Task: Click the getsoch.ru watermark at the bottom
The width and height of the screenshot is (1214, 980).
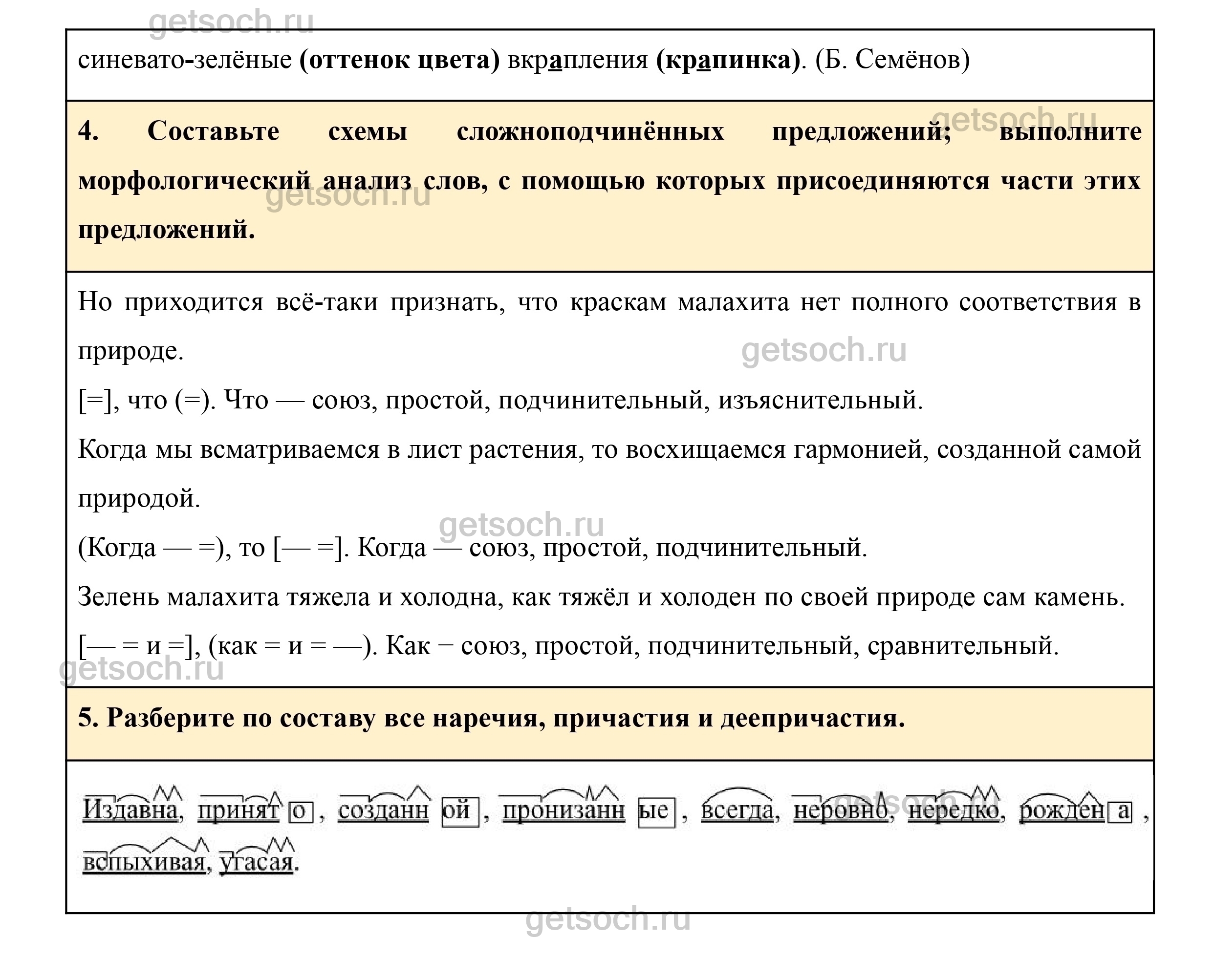Action: [x=607, y=918]
